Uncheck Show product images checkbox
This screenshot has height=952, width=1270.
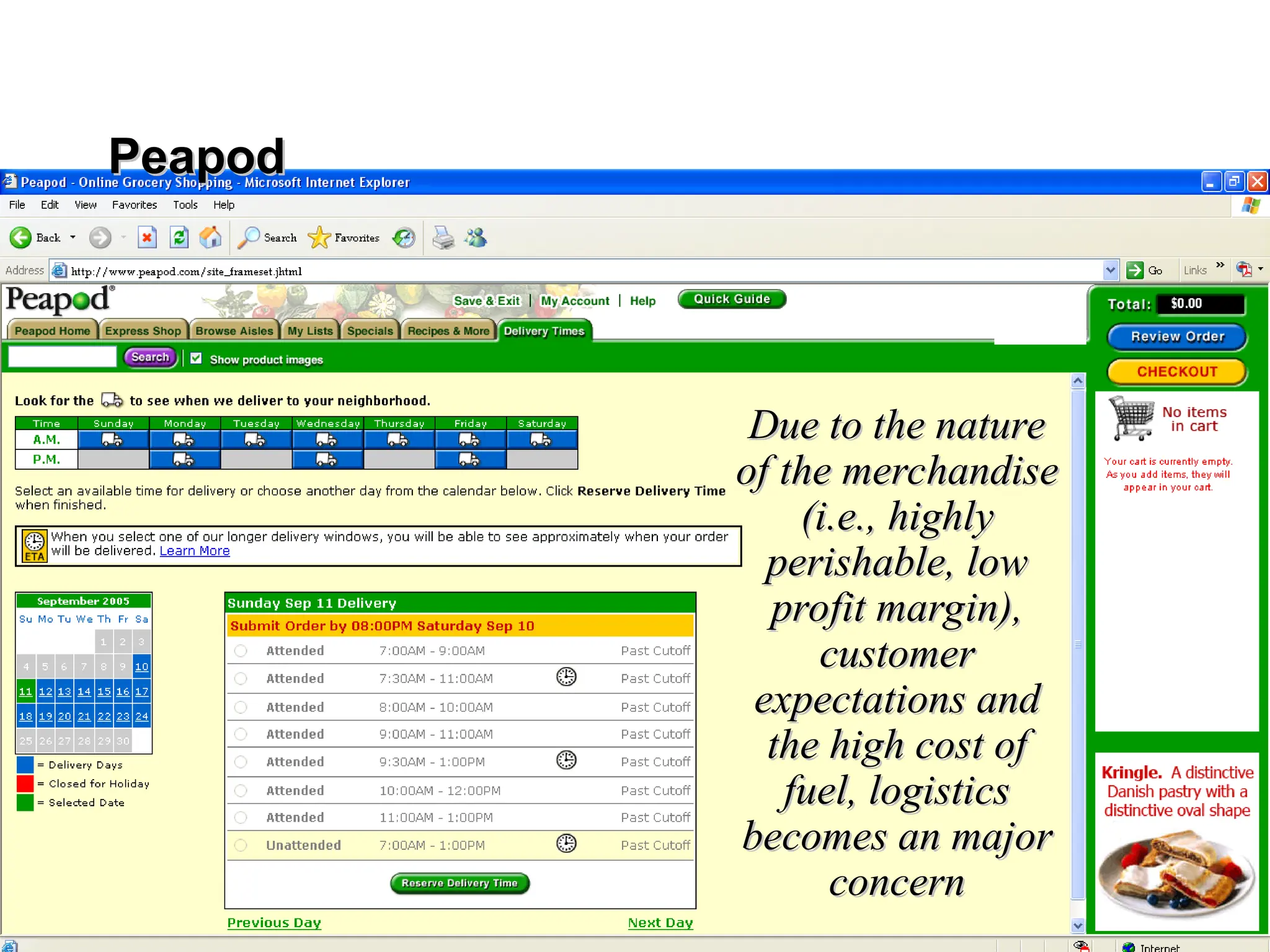(x=196, y=358)
